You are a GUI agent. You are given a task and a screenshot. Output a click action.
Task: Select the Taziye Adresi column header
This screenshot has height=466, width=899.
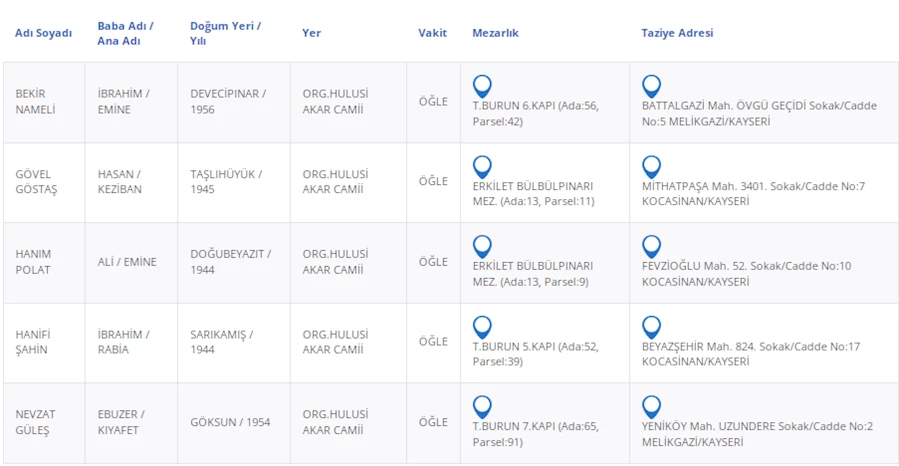[x=677, y=33]
